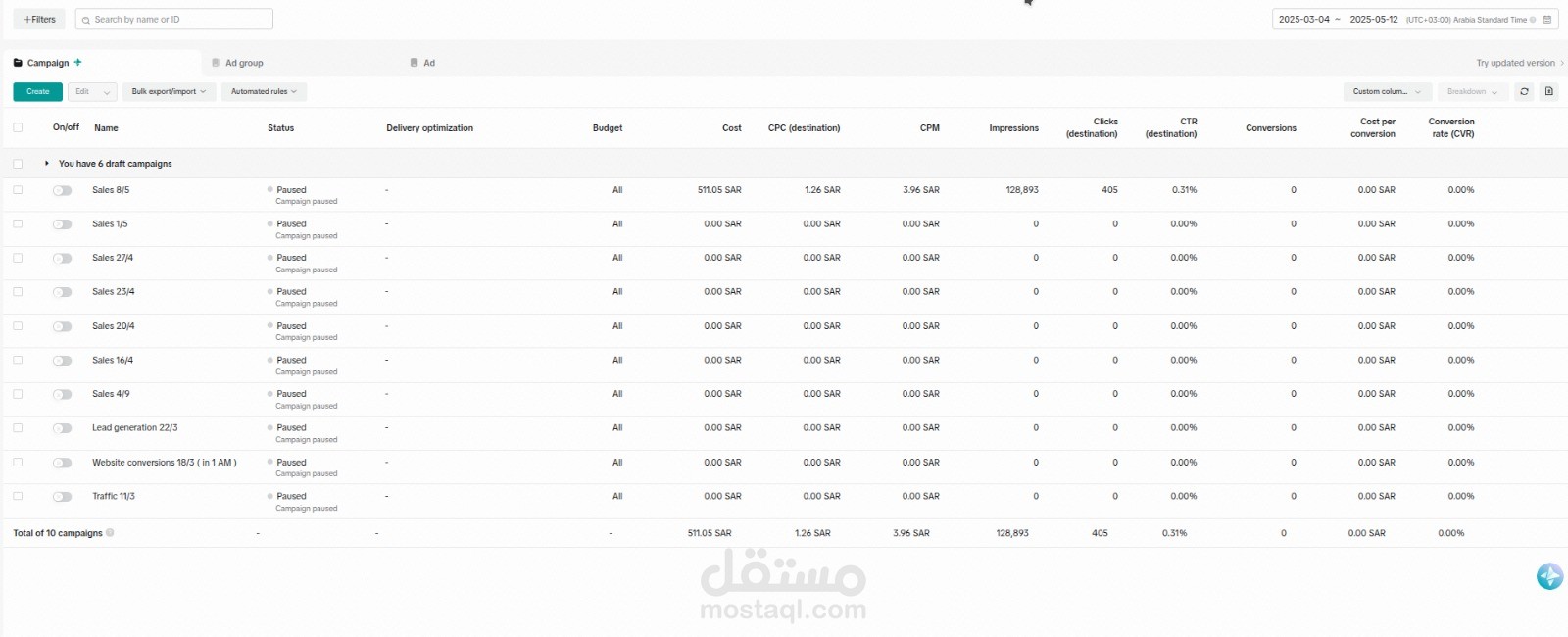1568x637 pixels.
Task: Click the 511.05 SAR cost for Sales 8/5
Action: tap(719, 190)
